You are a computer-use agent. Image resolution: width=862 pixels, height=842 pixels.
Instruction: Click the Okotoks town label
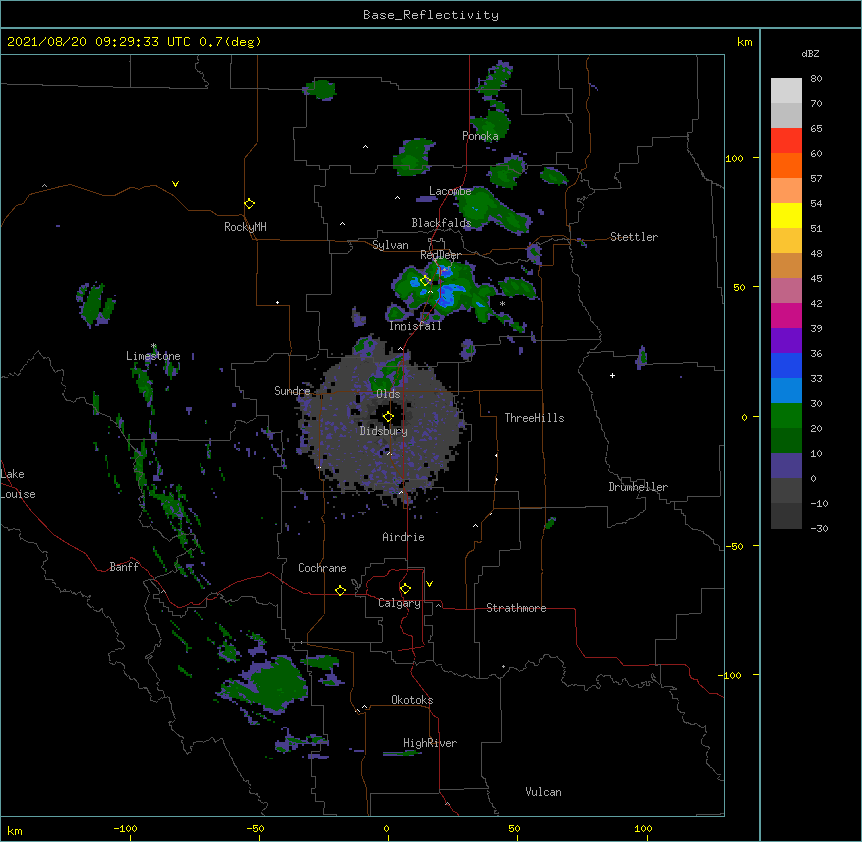(x=412, y=700)
